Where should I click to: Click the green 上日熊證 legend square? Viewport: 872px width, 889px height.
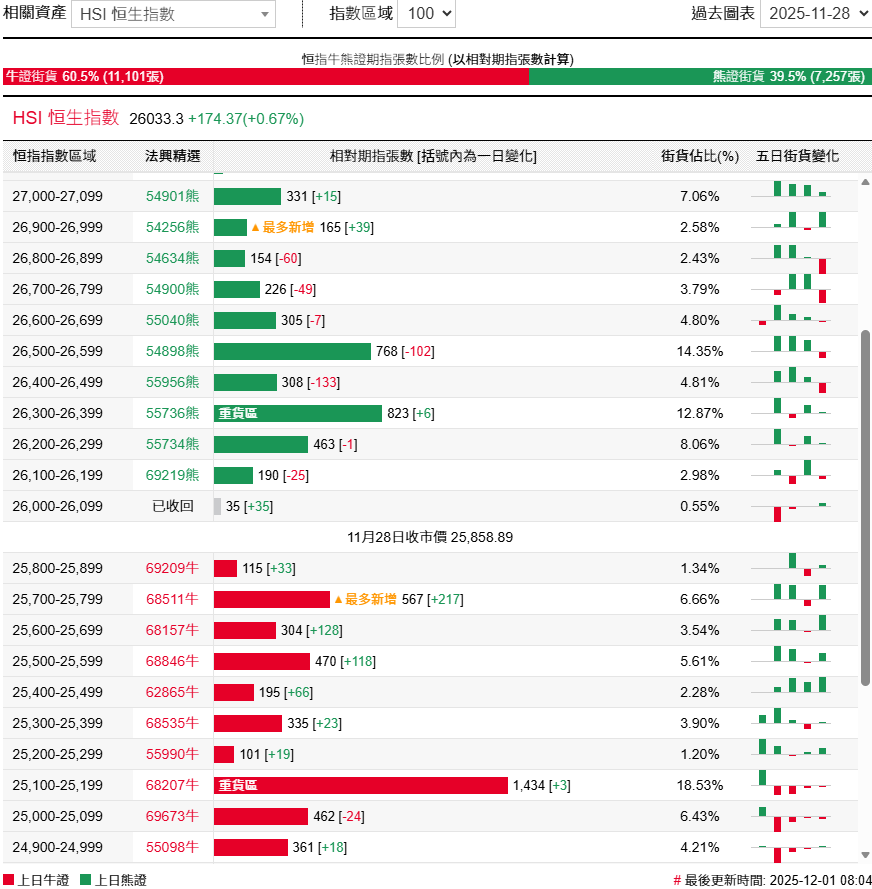tap(87, 877)
